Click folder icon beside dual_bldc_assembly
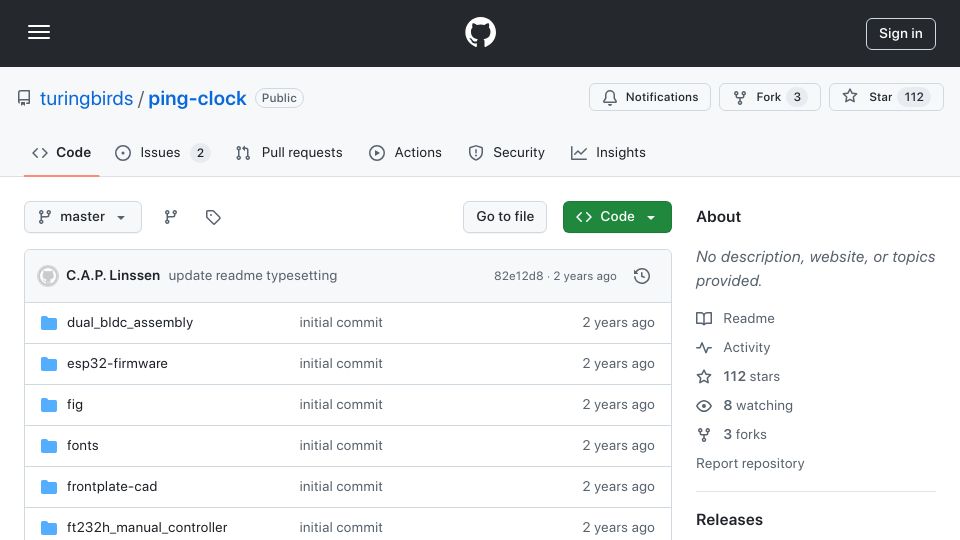Viewport: 960px width, 540px height. [49, 323]
